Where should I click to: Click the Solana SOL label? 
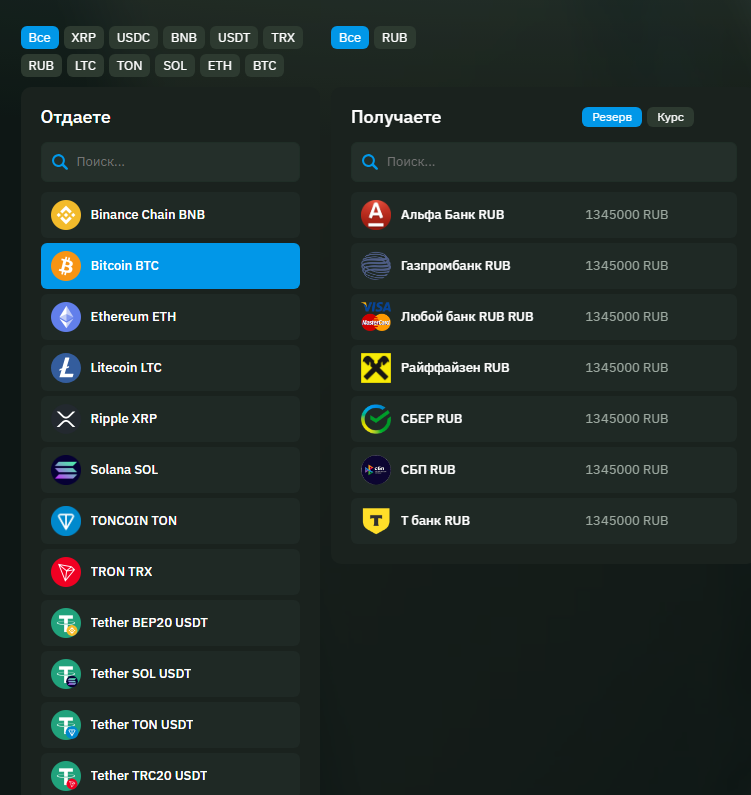point(124,470)
